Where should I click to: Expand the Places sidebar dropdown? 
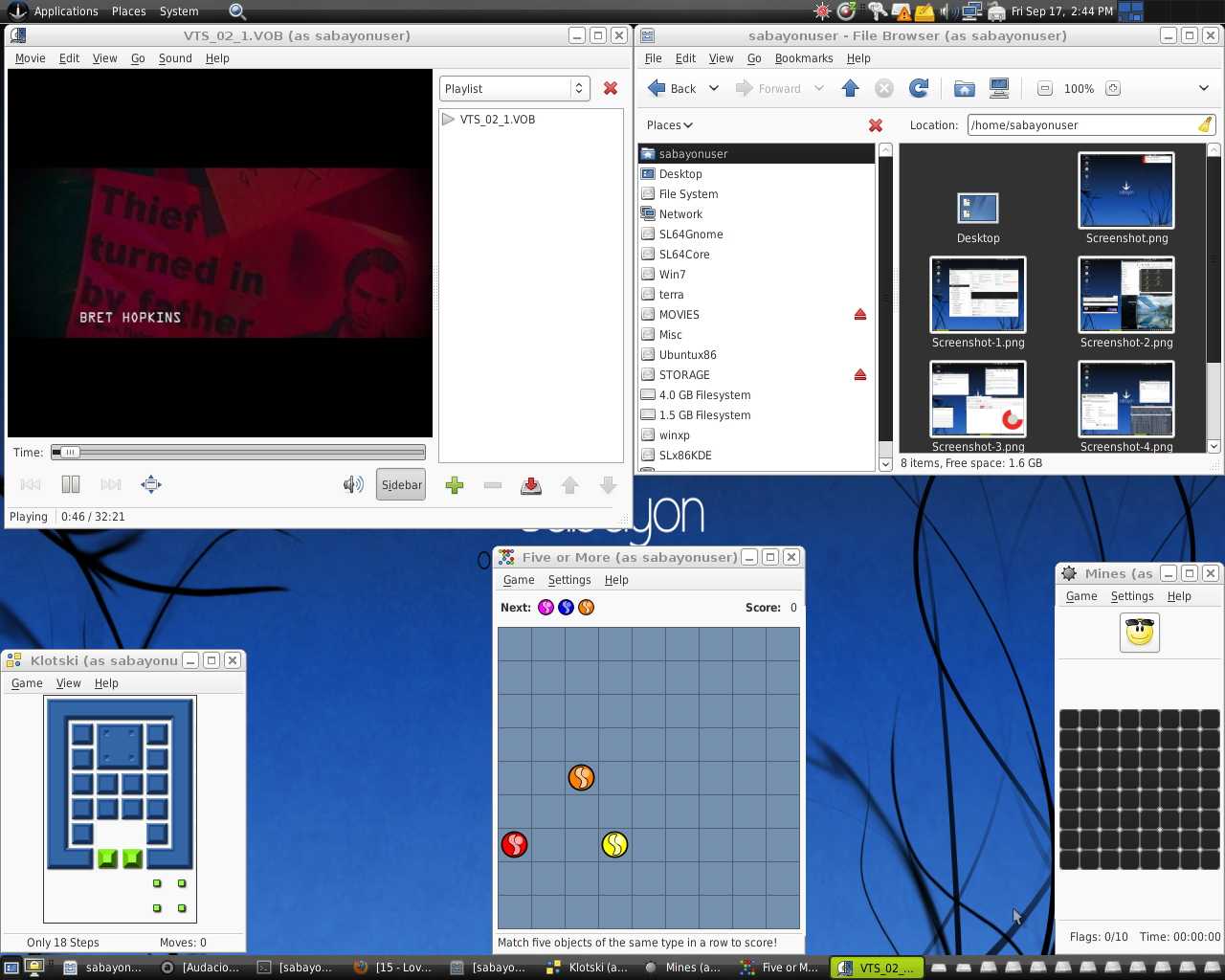coord(669,125)
